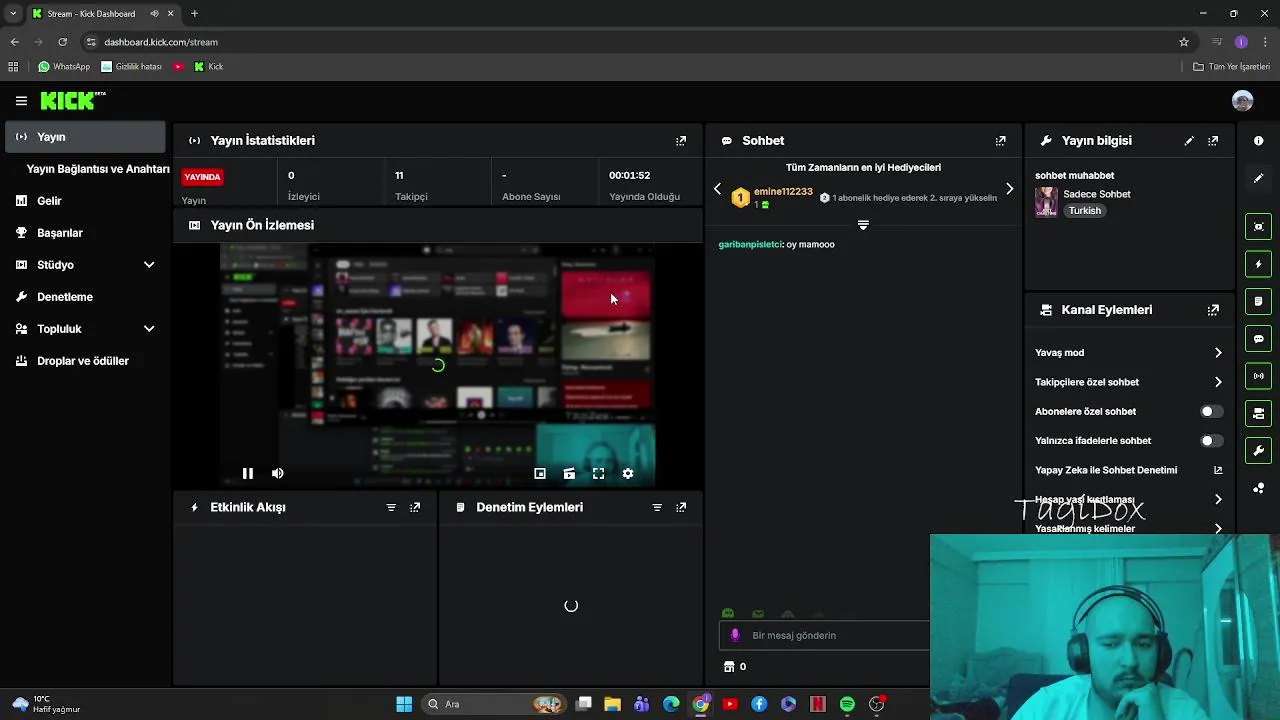Make the stream preview fullscreen
The width and height of the screenshot is (1280, 720).
[x=598, y=474]
